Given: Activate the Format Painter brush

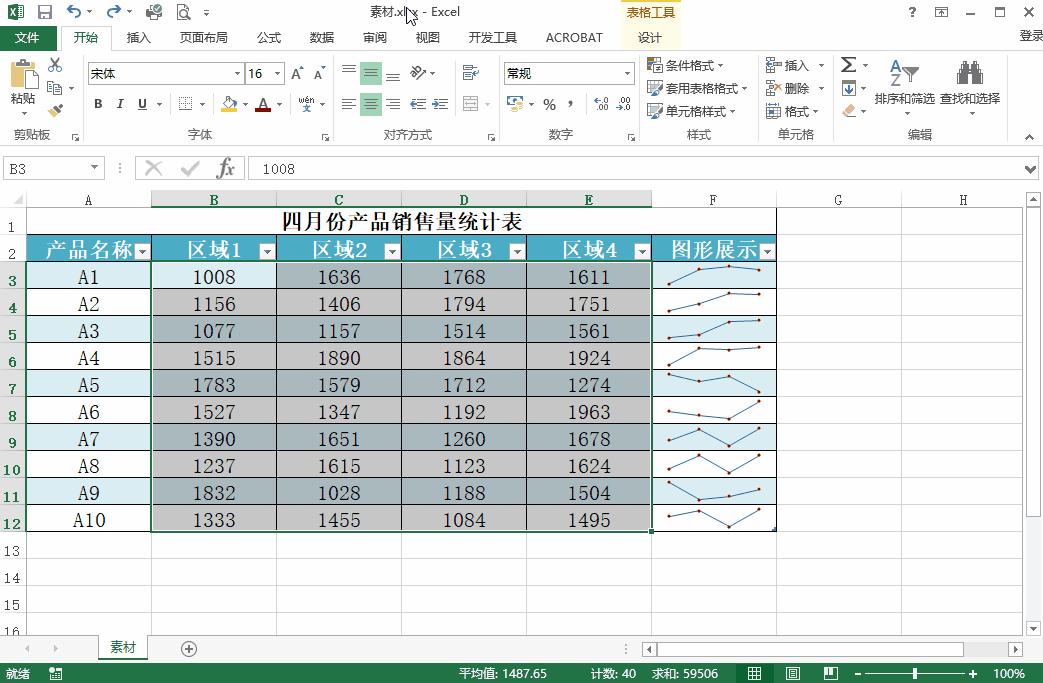Looking at the screenshot, I should pyautogui.click(x=55, y=110).
